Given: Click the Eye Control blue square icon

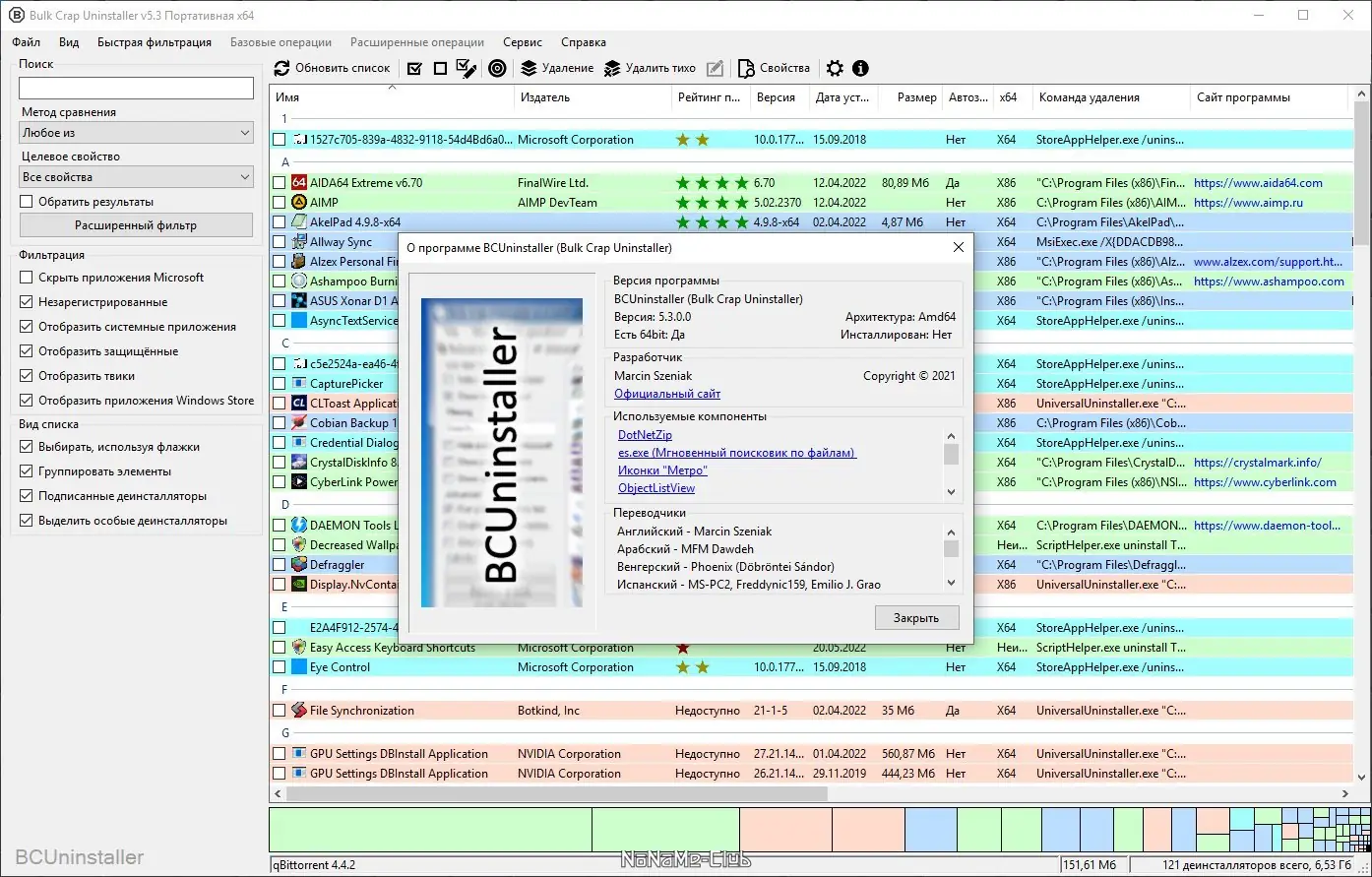Looking at the screenshot, I should point(299,667).
